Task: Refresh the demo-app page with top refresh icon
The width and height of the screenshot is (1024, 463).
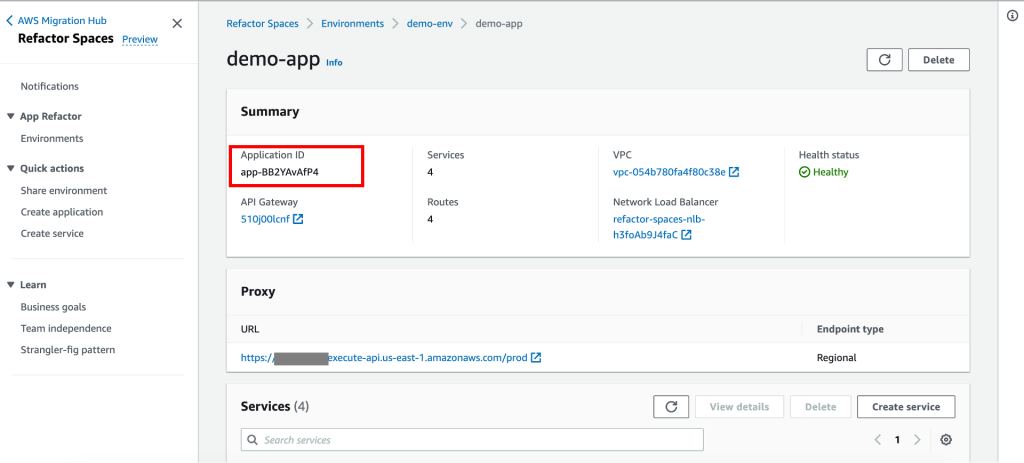Action: 884,59
